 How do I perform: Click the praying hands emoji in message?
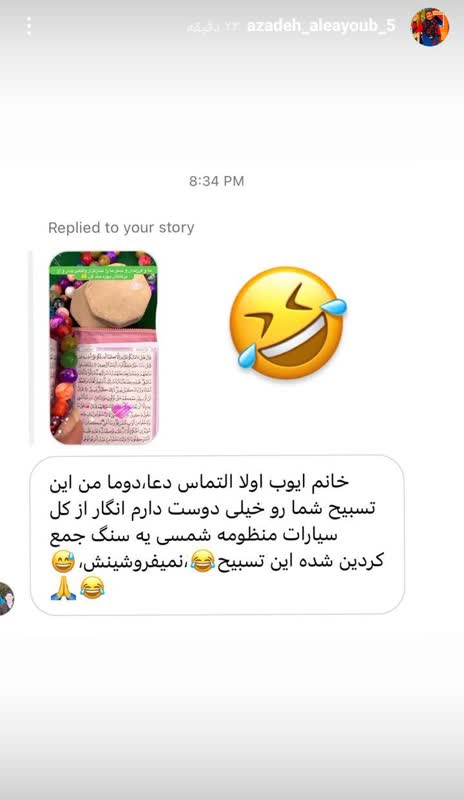point(64,588)
